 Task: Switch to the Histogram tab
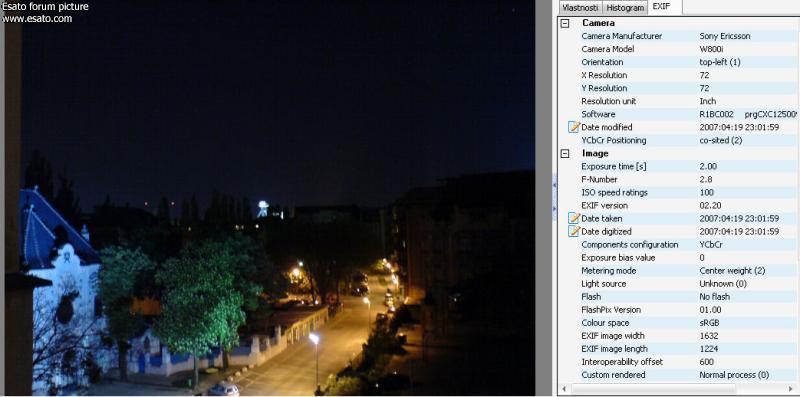(x=625, y=8)
